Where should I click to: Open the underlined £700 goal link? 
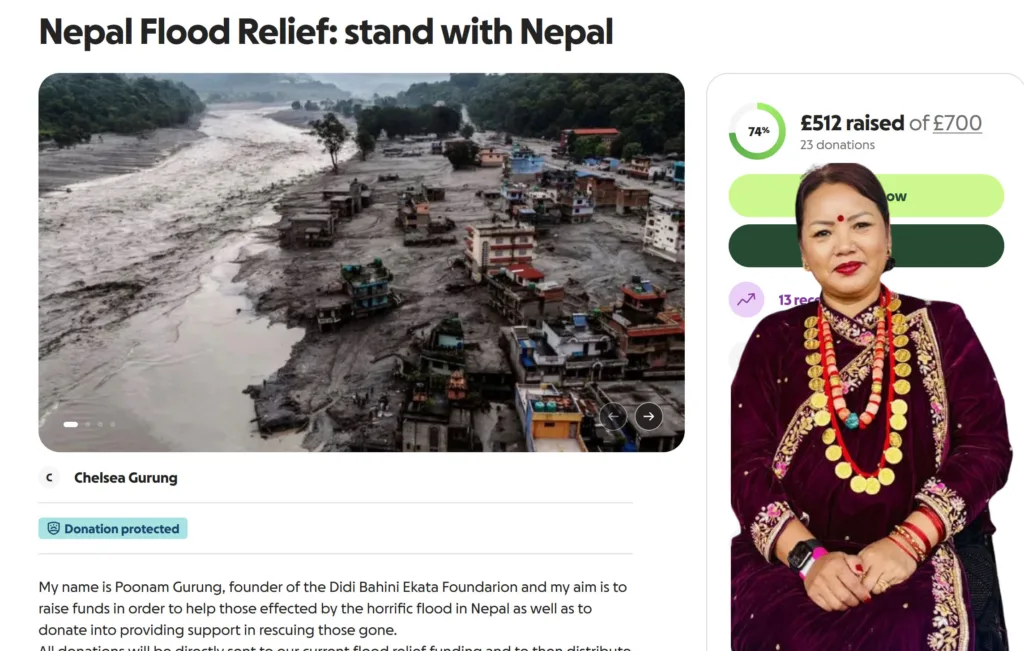957,123
